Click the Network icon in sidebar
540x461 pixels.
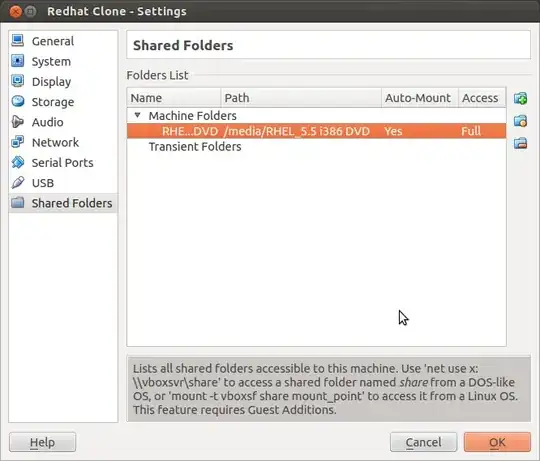tap(18, 142)
